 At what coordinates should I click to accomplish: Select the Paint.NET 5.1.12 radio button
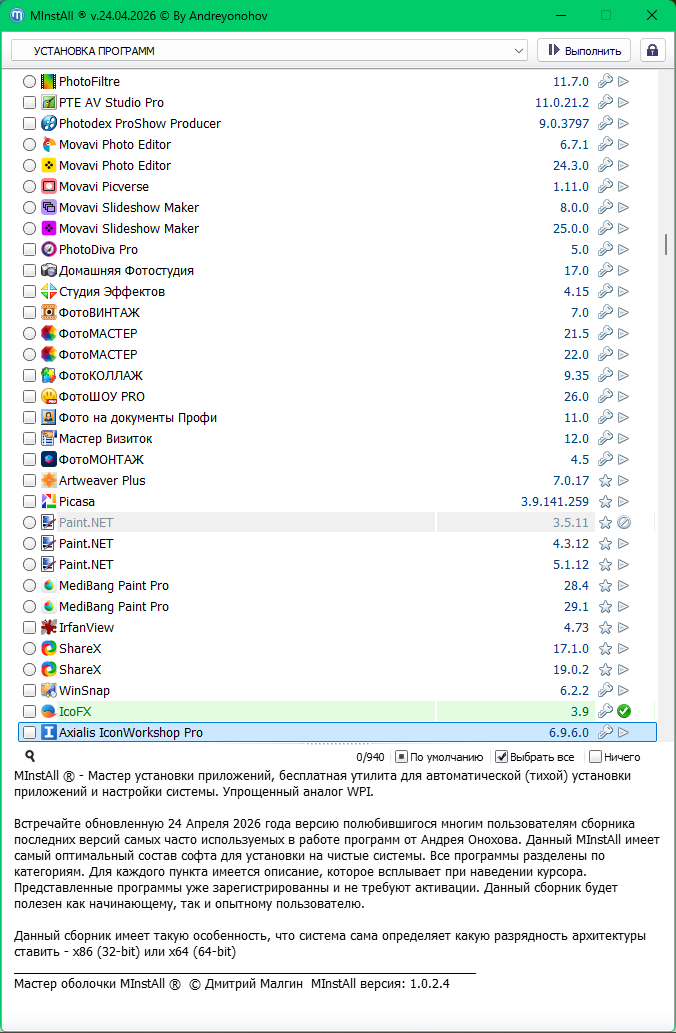(x=29, y=565)
